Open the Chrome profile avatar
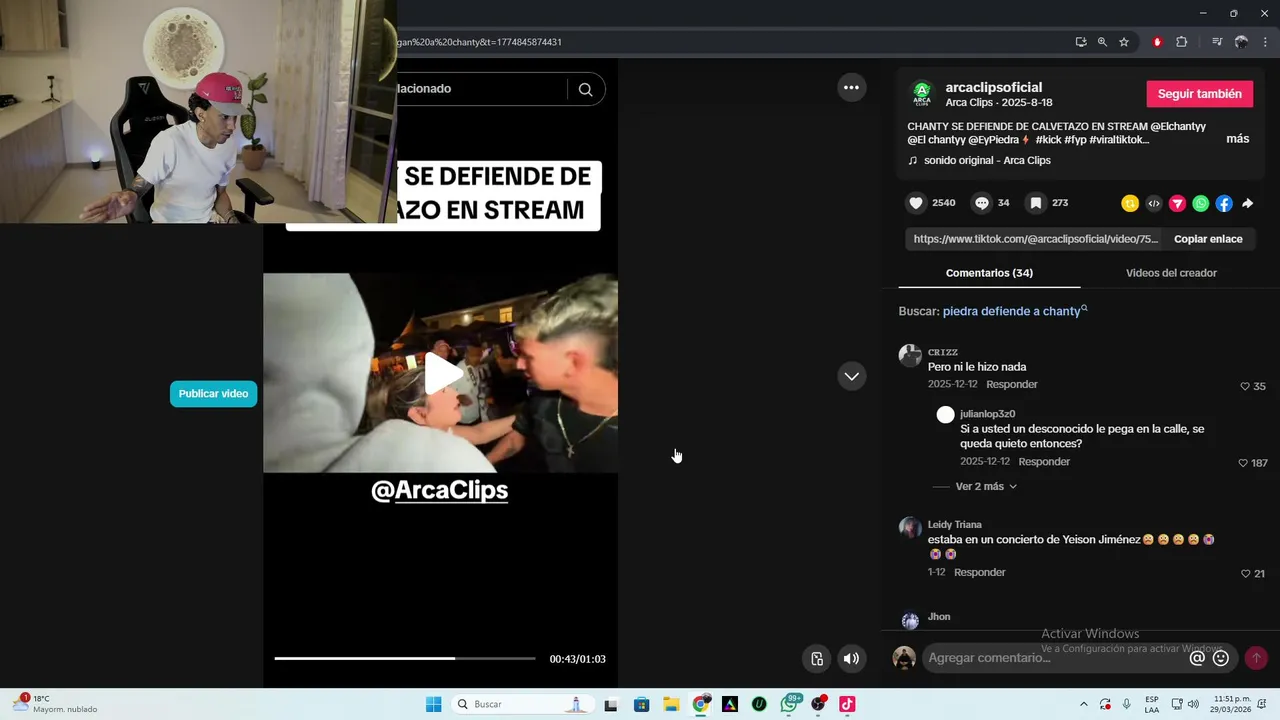The image size is (1280, 720). [x=1241, y=42]
